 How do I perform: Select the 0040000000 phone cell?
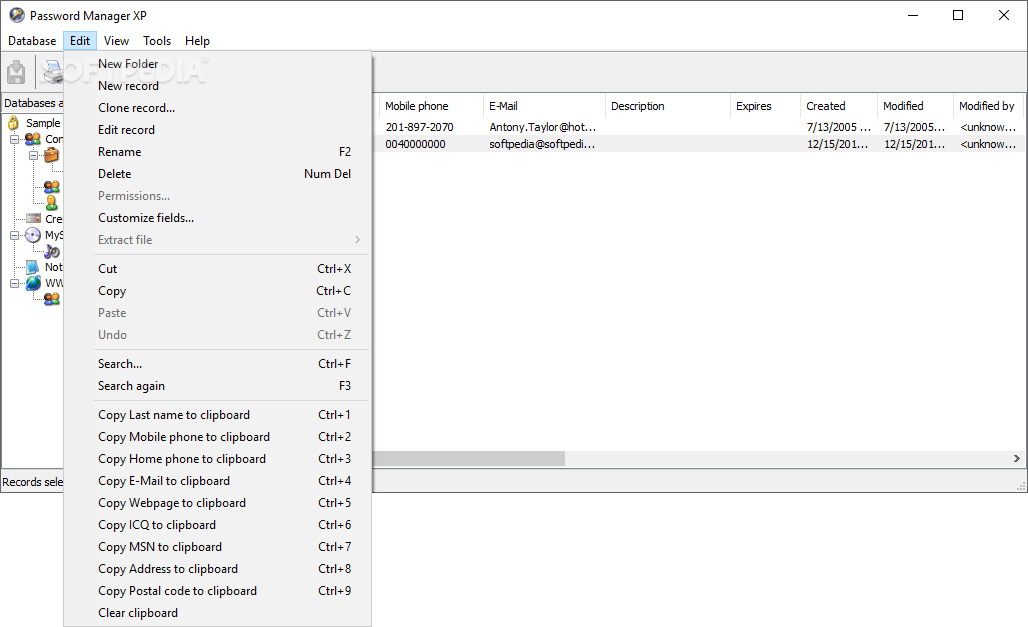(x=416, y=144)
